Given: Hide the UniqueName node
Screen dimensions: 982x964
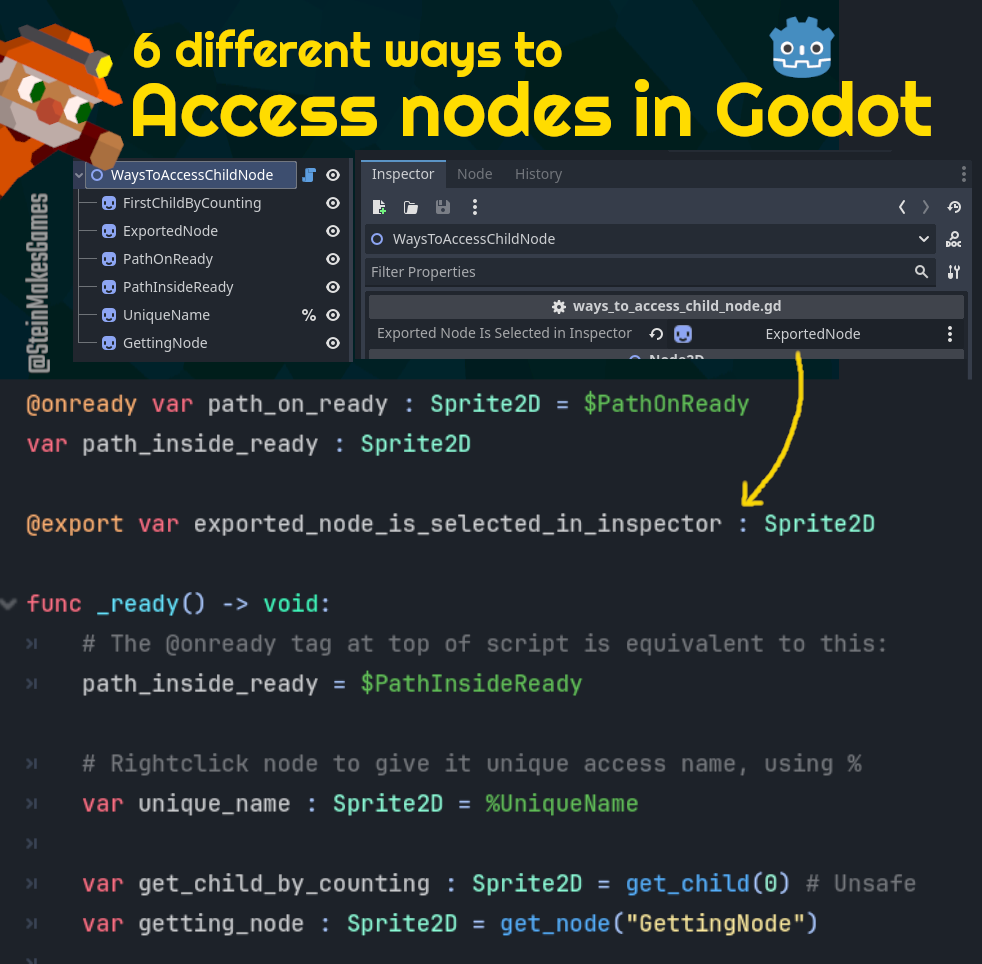Looking at the screenshot, I should coord(333,315).
